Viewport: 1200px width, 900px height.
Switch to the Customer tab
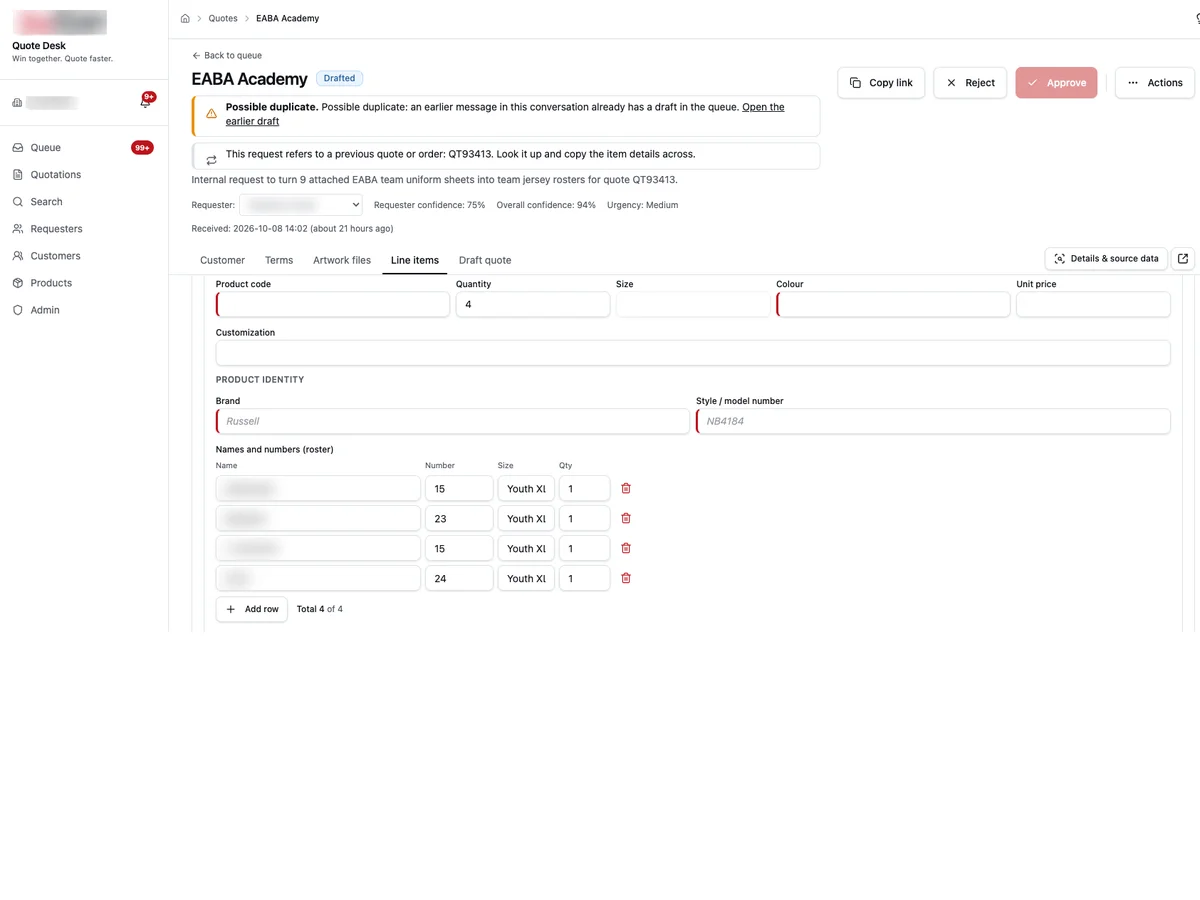click(222, 260)
